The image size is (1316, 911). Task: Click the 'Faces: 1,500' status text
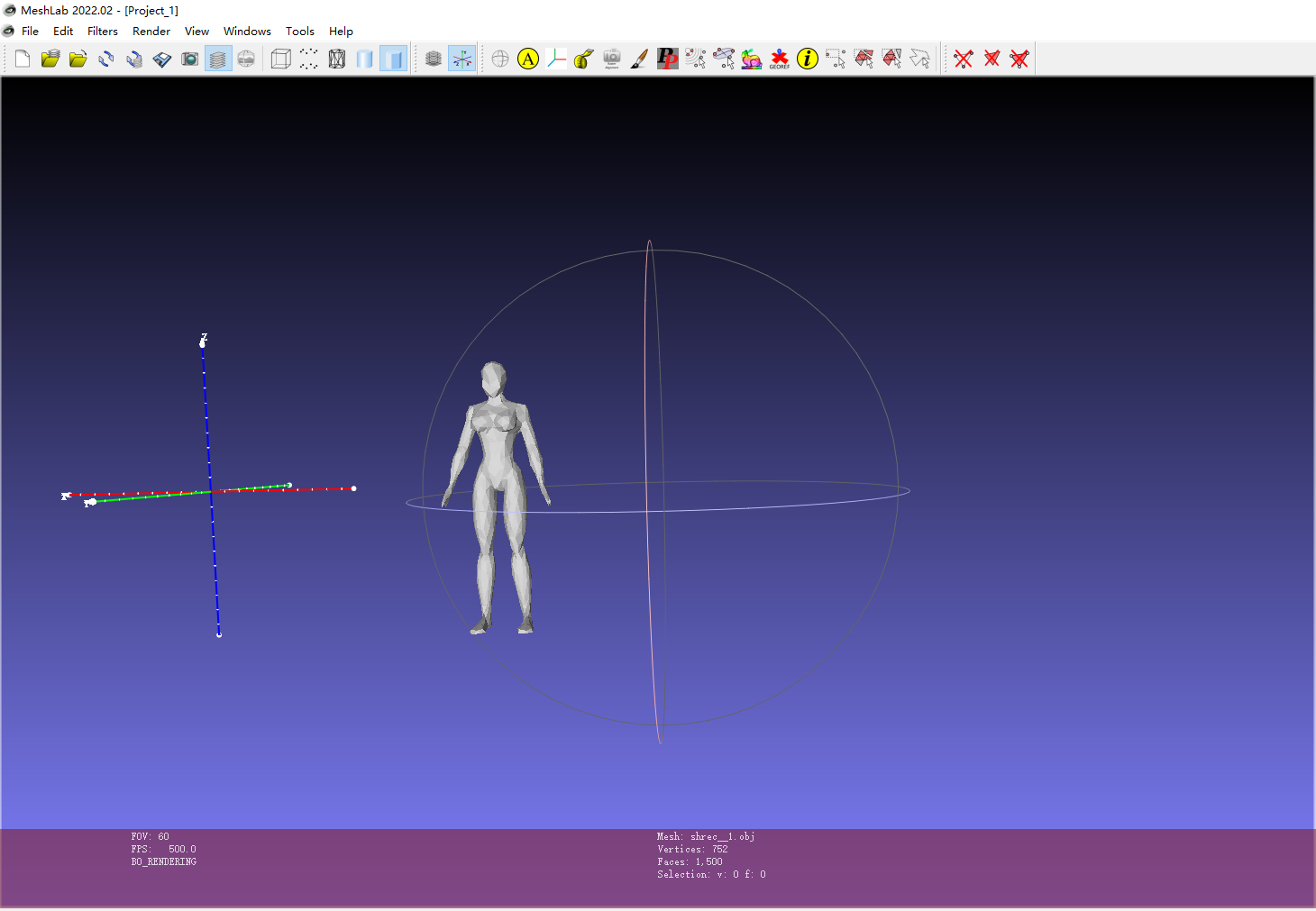click(x=690, y=861)
